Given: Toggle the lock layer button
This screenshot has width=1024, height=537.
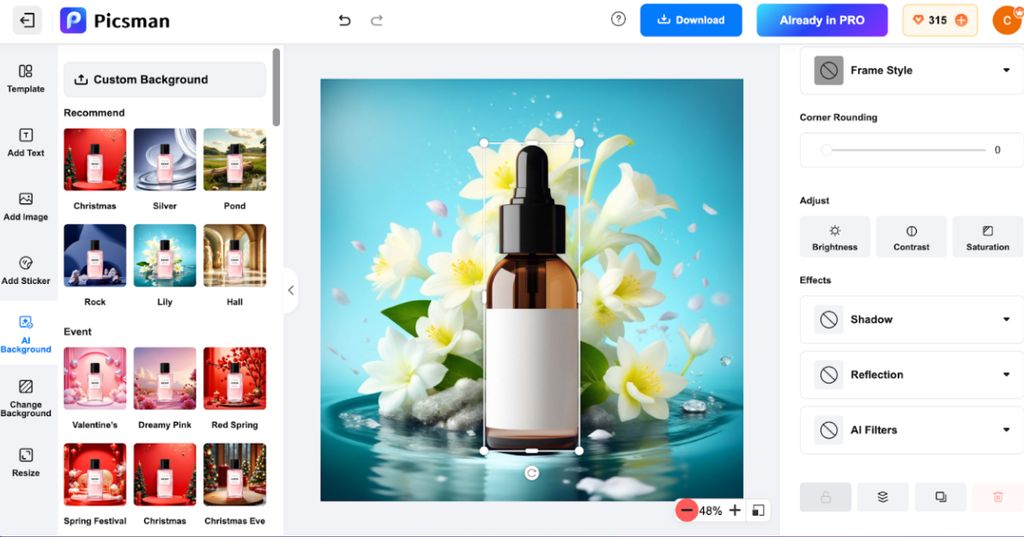Looking at the screenshot, I should [x=825, y=497].
